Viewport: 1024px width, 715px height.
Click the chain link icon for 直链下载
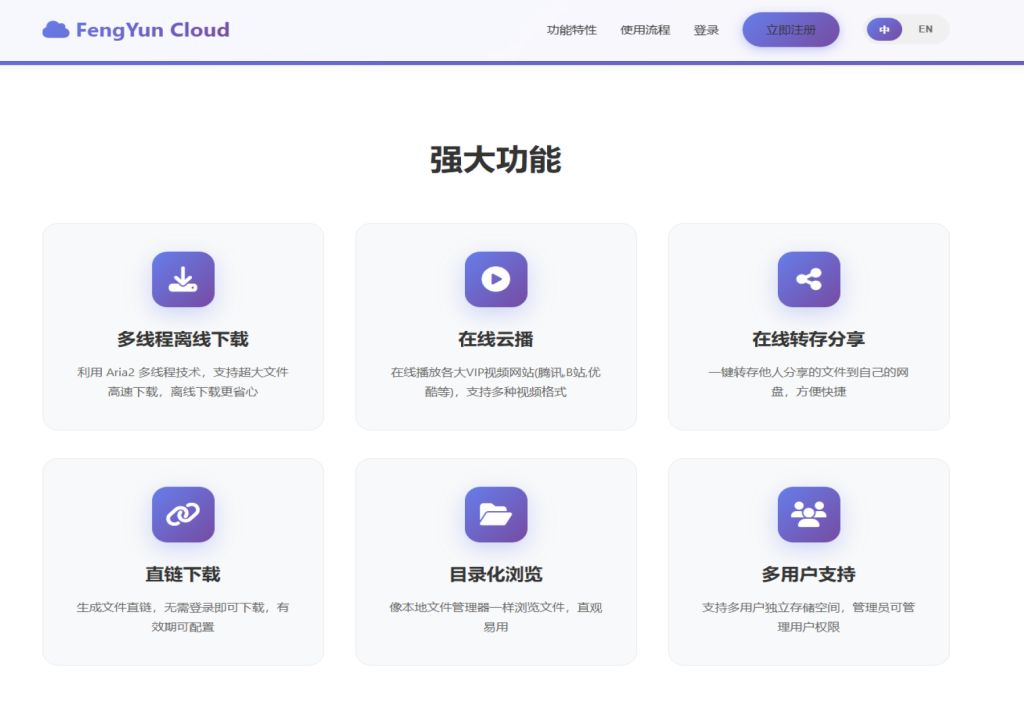pyautogui.click(x=183, y=514)
